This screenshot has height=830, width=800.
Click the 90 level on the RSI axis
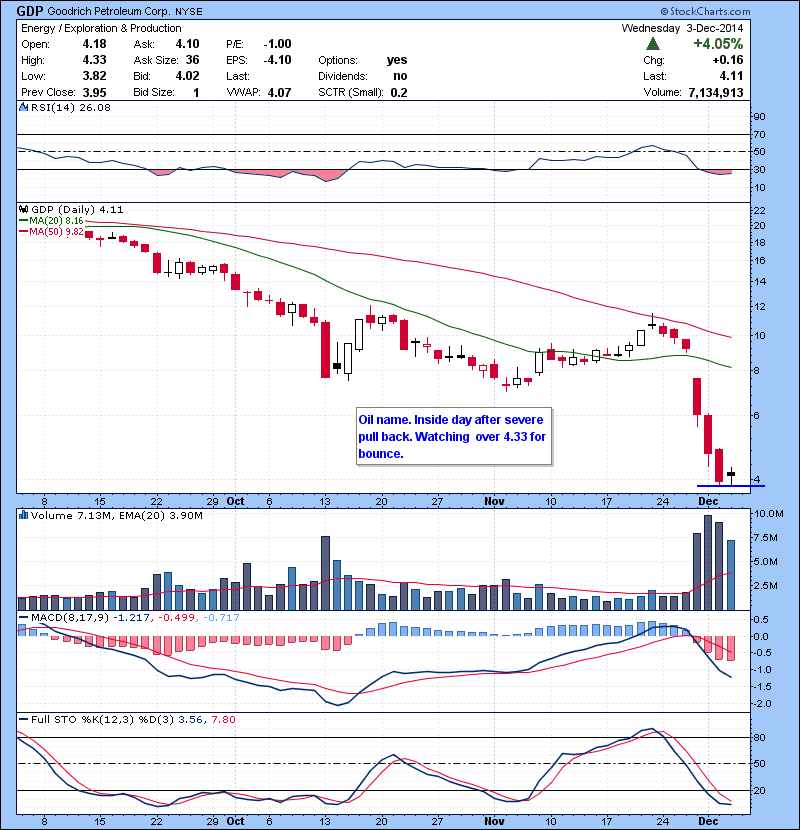coord(759,116)
